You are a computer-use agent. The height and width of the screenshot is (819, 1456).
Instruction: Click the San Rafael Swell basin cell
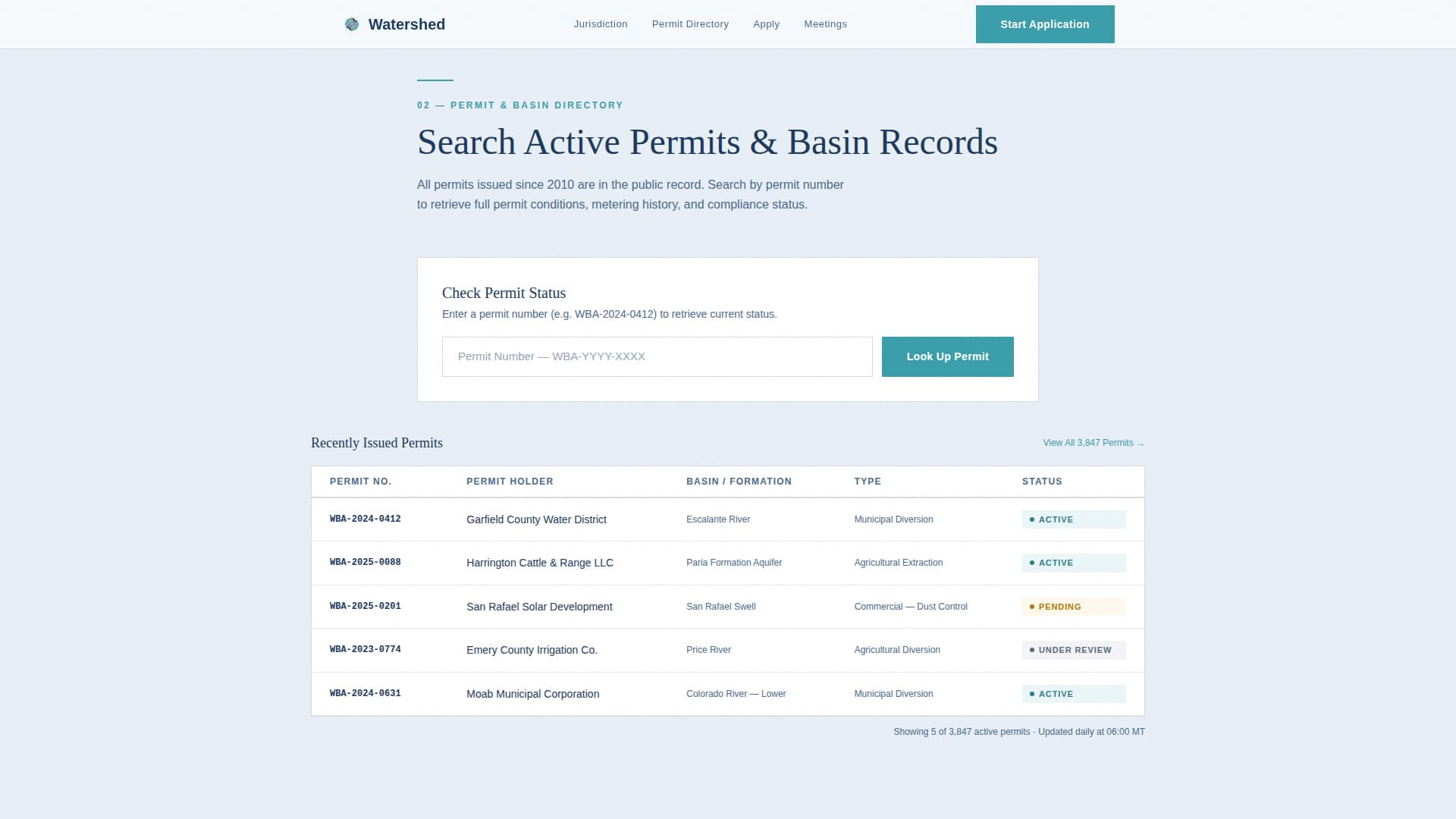(721, 607)
